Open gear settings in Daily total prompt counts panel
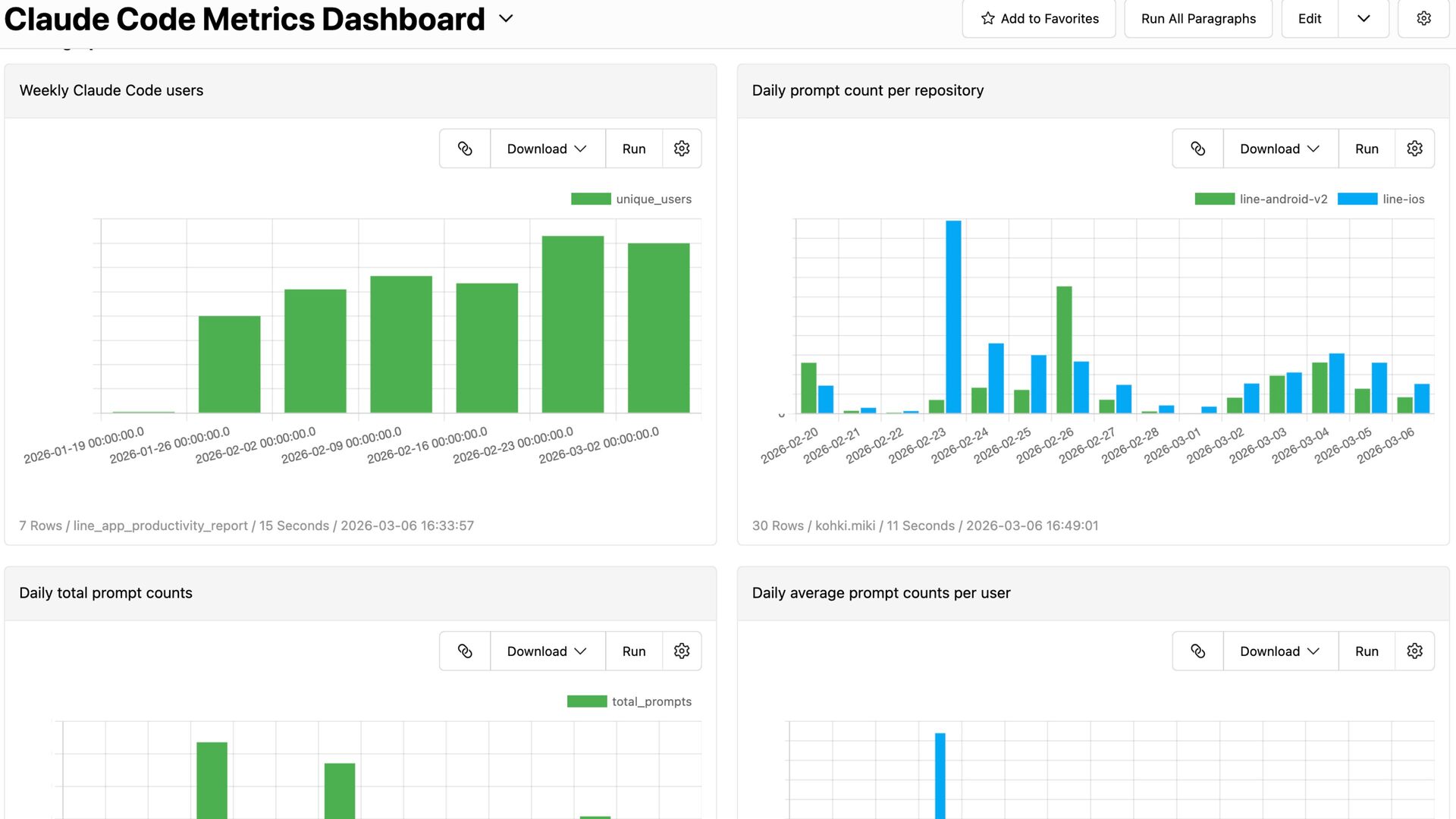This screenshot has width=1456, height=819. click(x=682, y=651)
